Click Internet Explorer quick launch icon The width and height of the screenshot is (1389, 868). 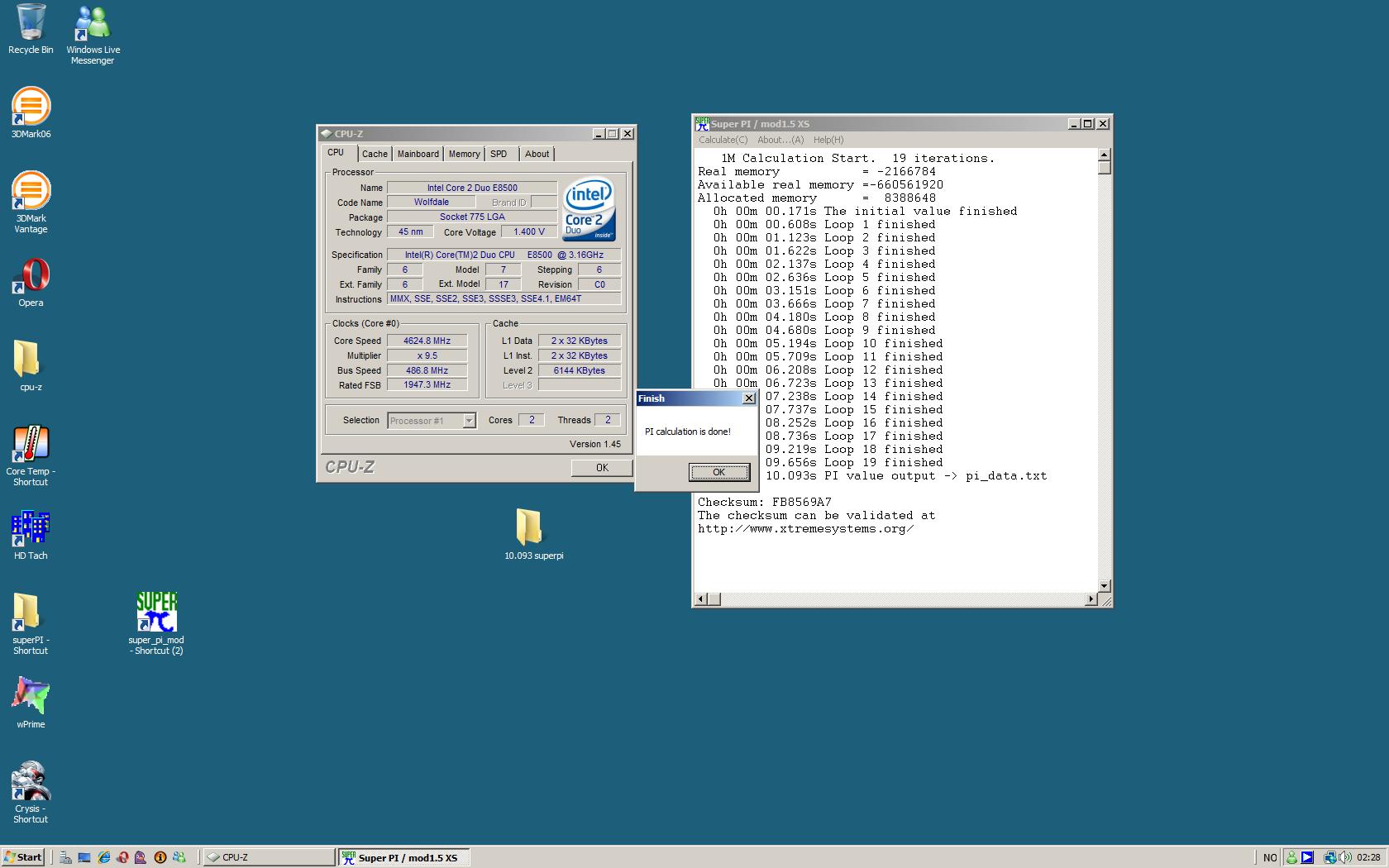pos(103,857)
